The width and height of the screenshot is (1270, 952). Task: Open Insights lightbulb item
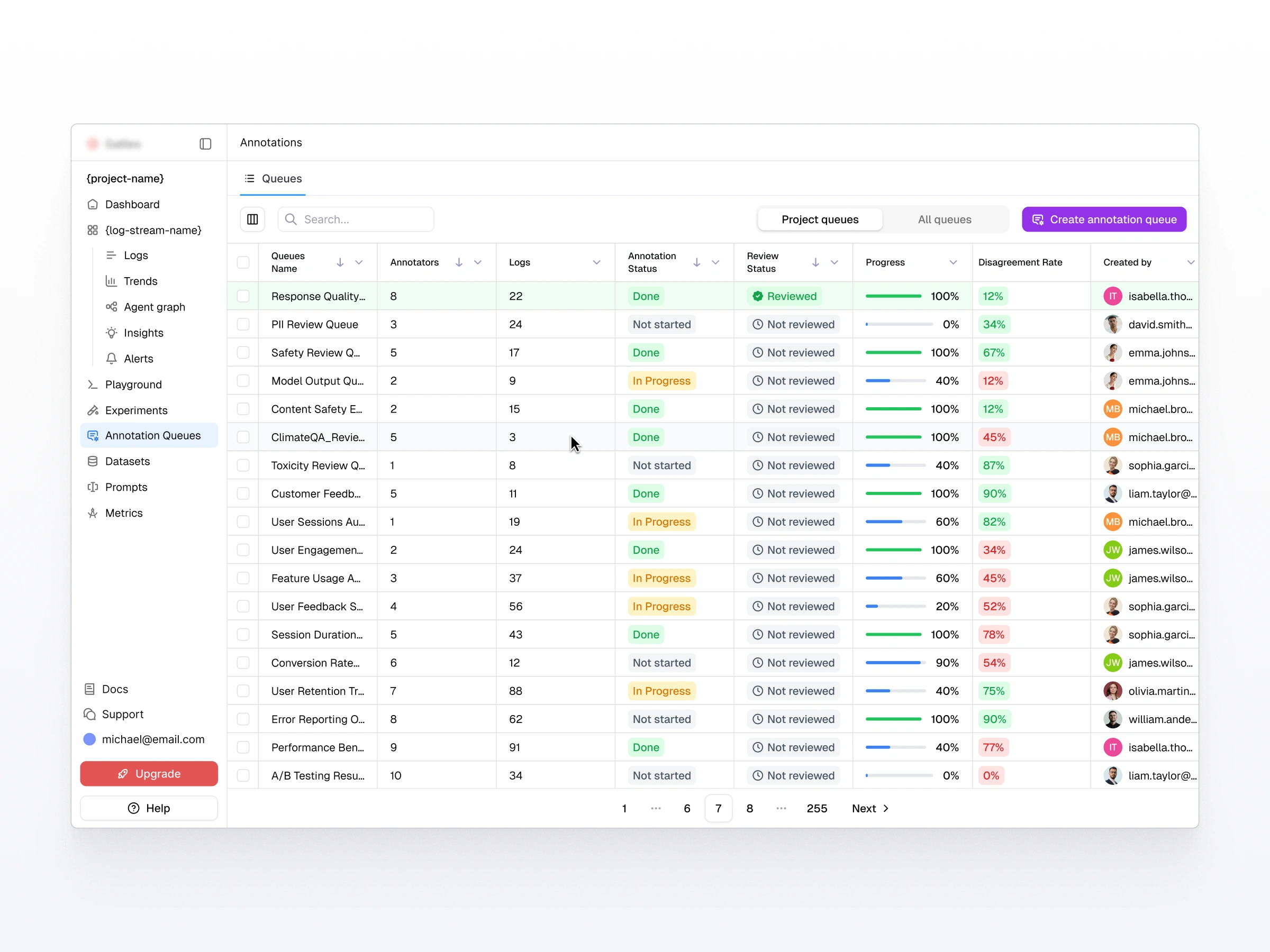(143, 333)
